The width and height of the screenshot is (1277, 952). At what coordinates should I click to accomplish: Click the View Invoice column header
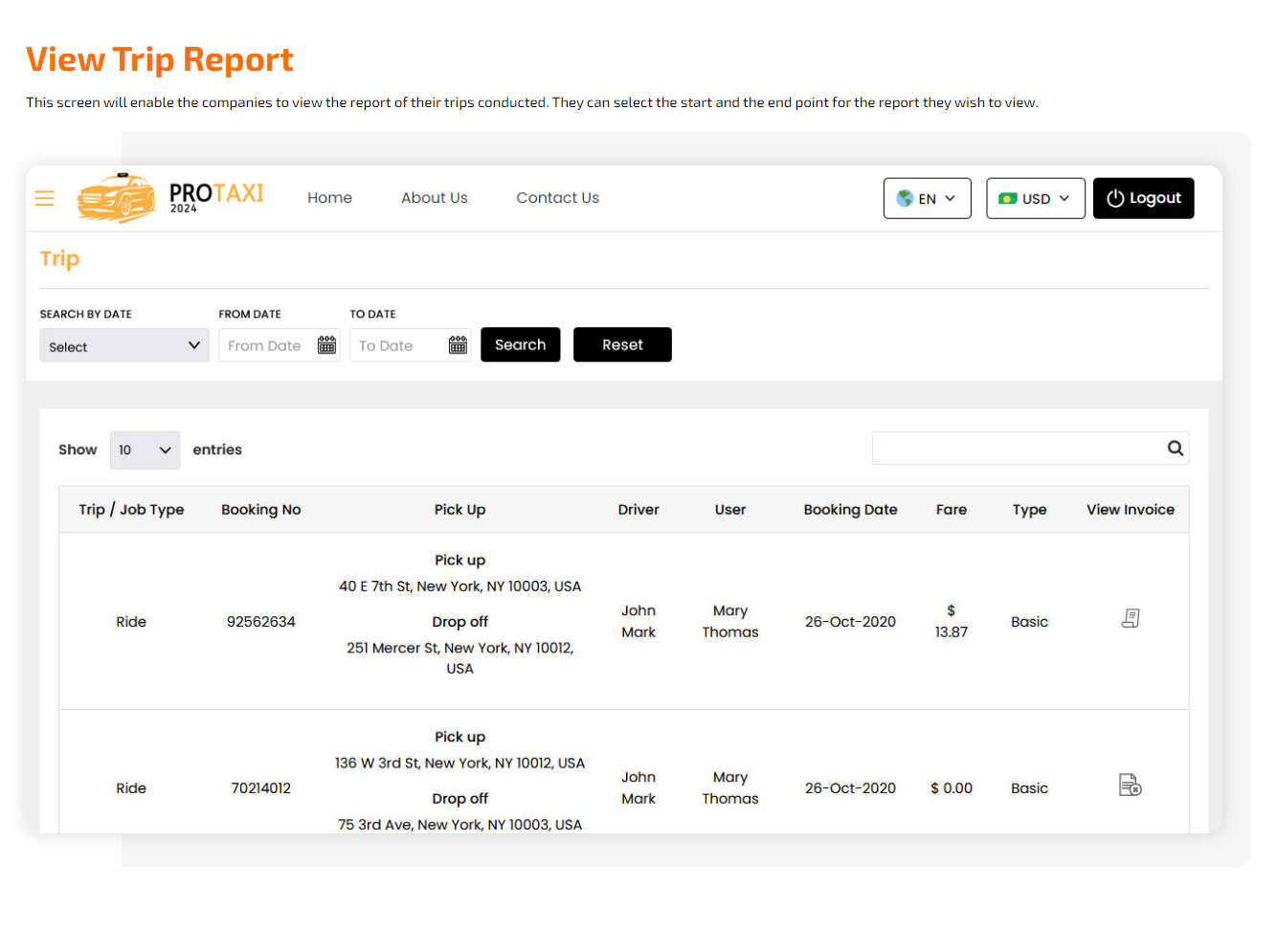click(1131, 510)
